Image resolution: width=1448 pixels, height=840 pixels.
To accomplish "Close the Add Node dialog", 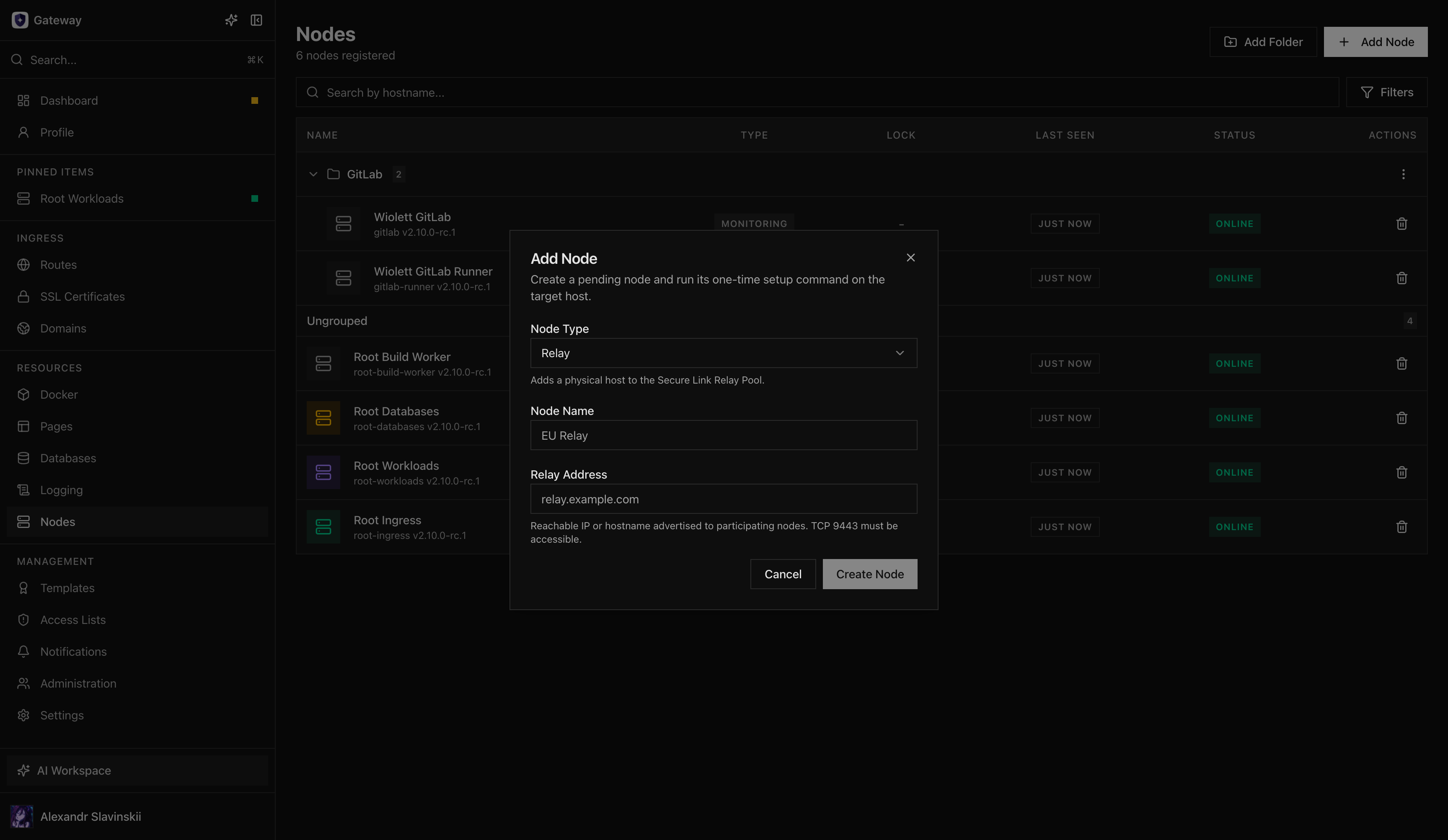I will pos(910,258).
